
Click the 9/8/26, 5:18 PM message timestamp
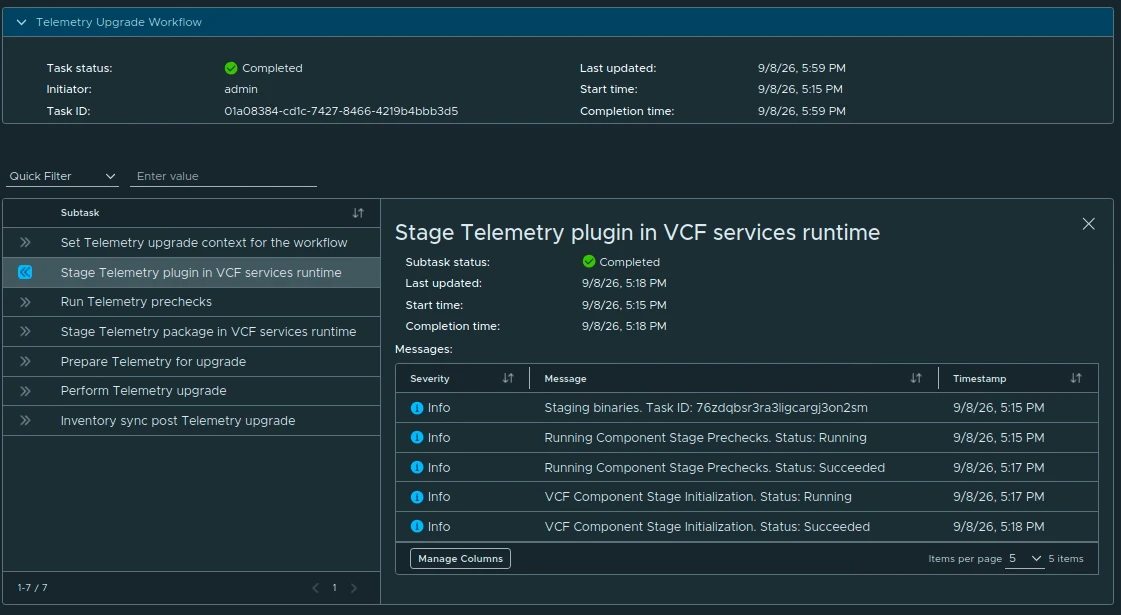[x=998, y=526]
